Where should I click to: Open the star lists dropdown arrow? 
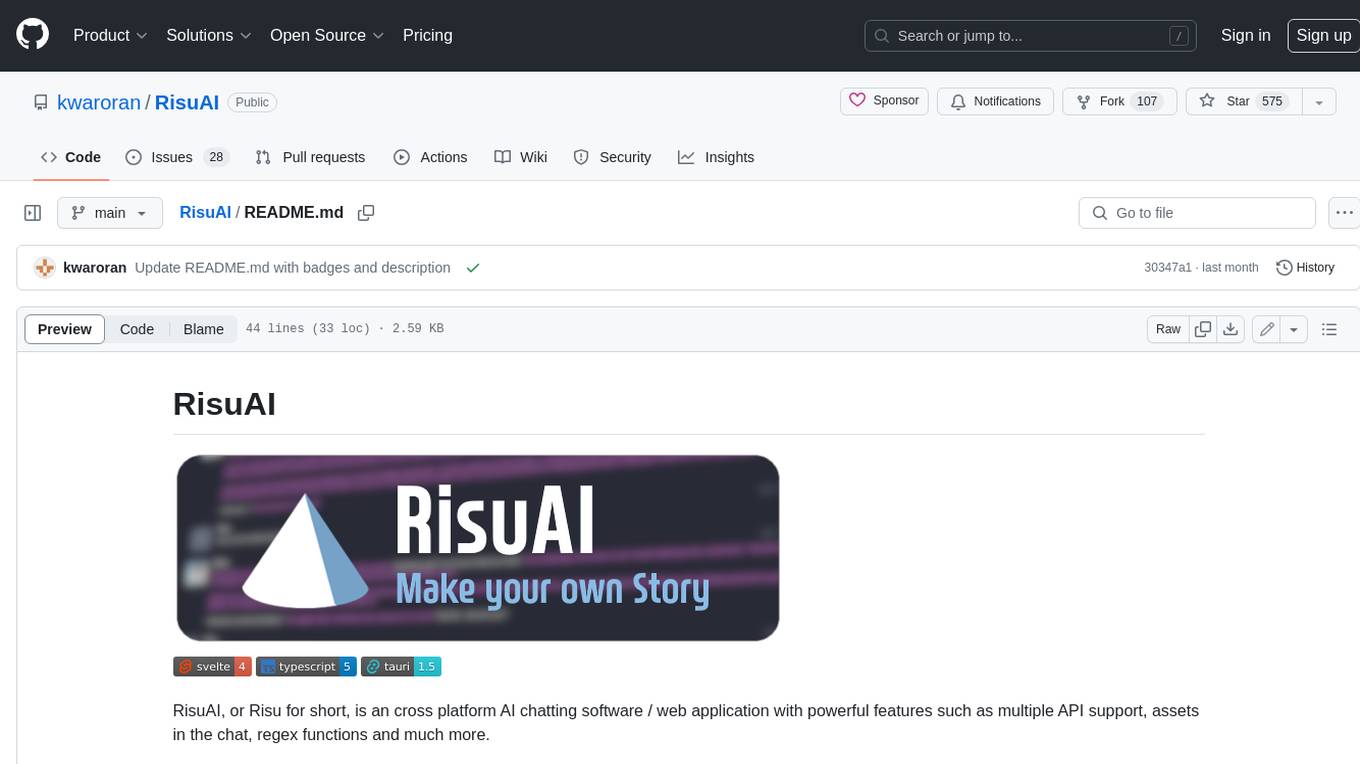pyautogui.click(x=1319, y=101)
